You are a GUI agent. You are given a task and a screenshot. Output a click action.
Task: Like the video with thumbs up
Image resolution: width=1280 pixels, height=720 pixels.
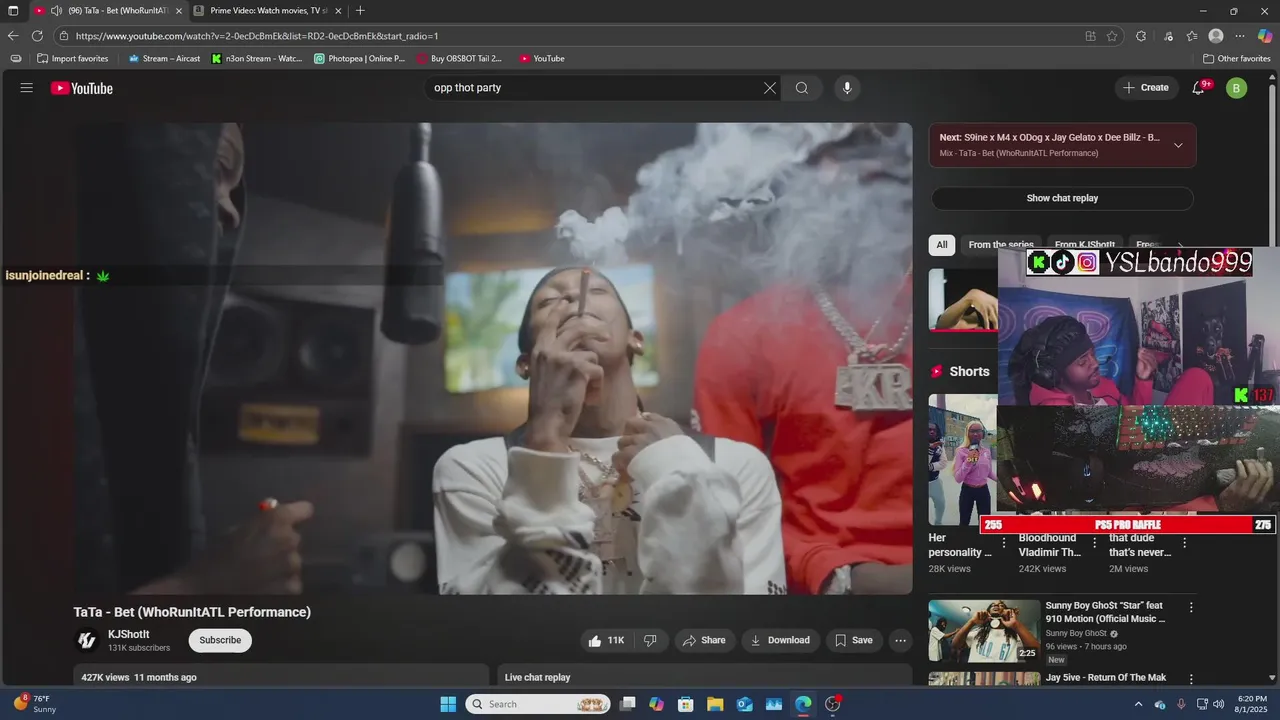coord(606,640)
